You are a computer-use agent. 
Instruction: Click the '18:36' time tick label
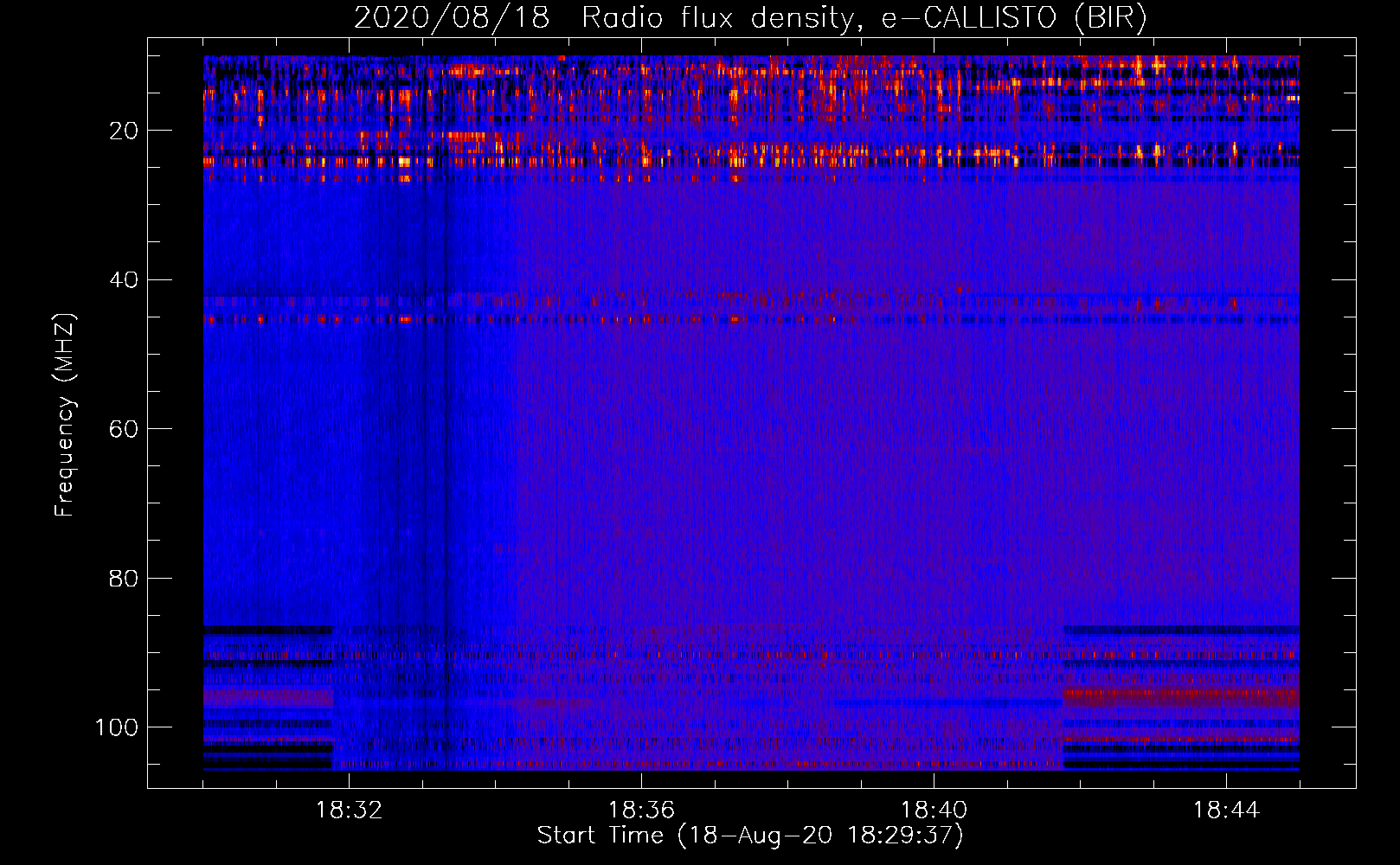(x=641, y=811)
